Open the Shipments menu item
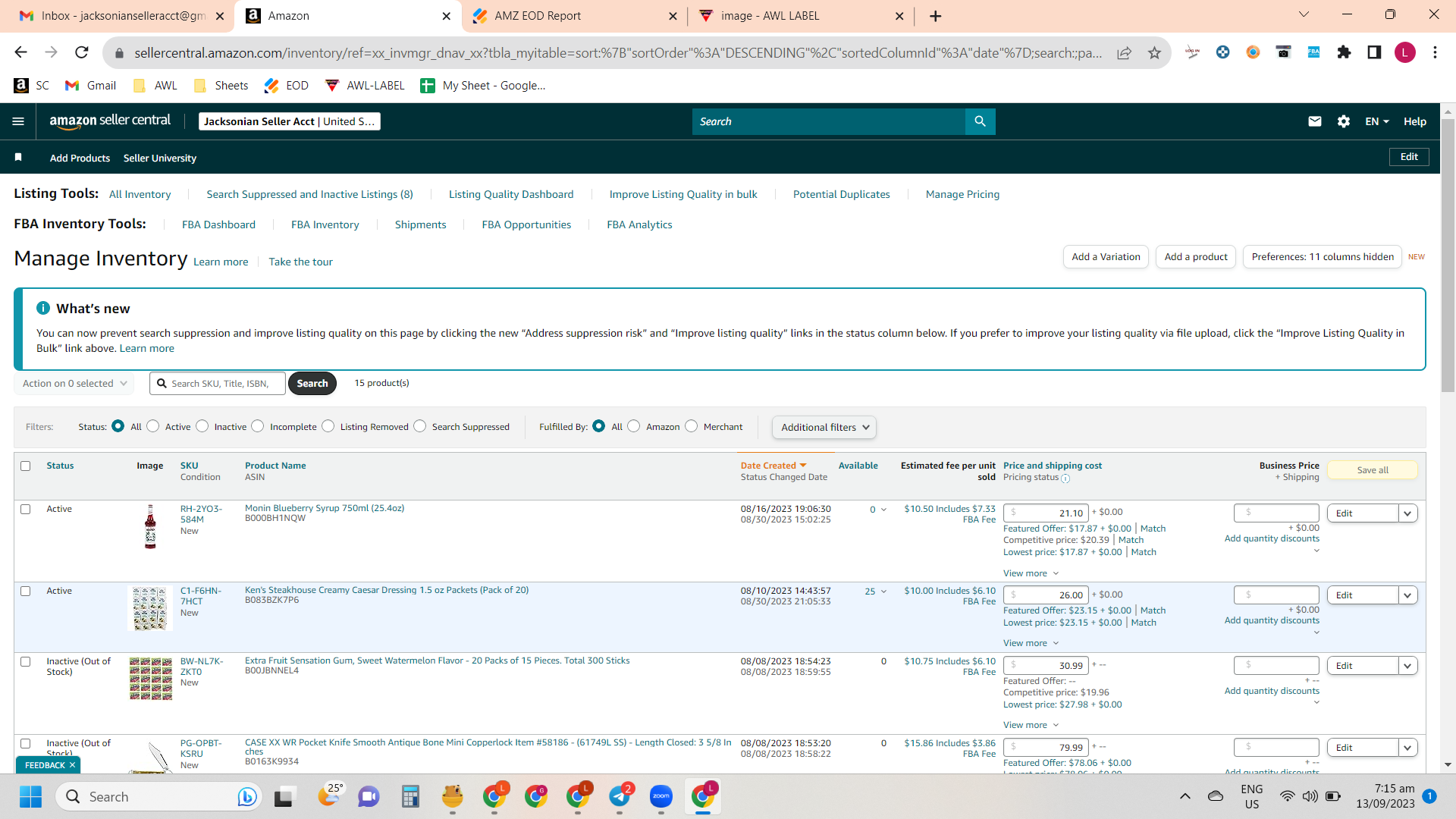 420,224
